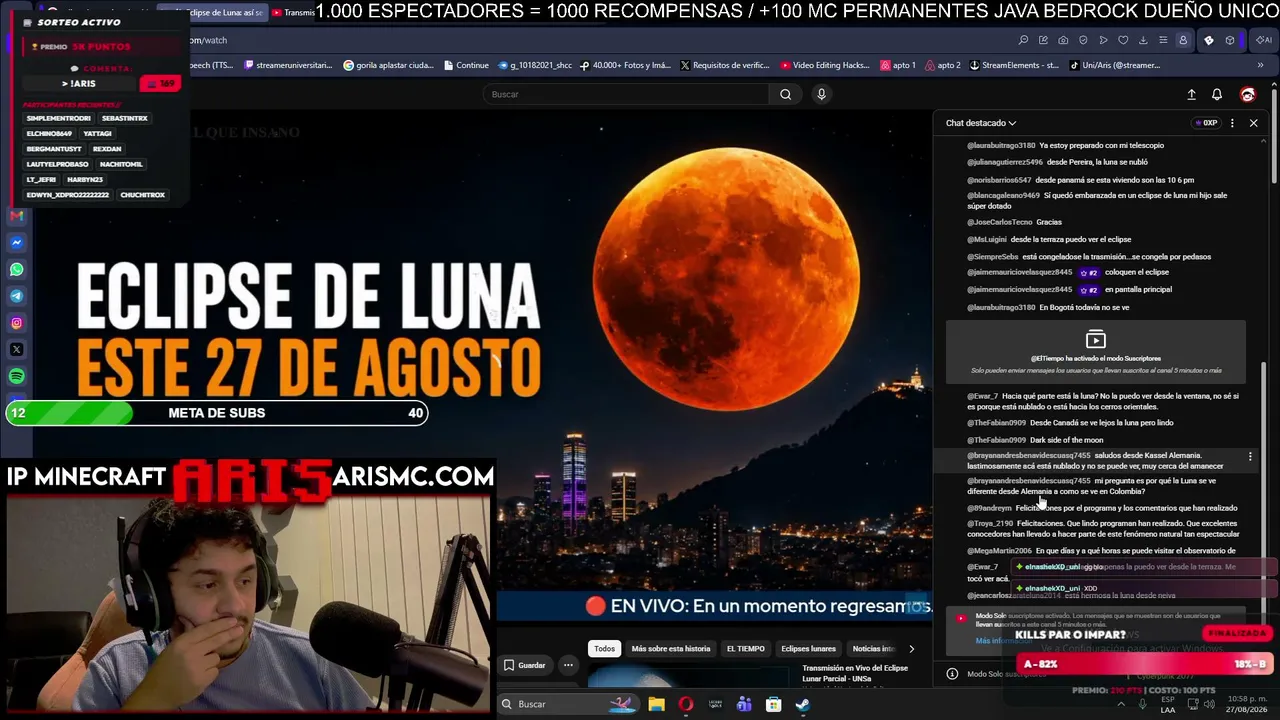Click the browser snapshot camera icon
The width and height of the screenshot is (1280, 720).
pyautogui.click(x=1063, y=40)
